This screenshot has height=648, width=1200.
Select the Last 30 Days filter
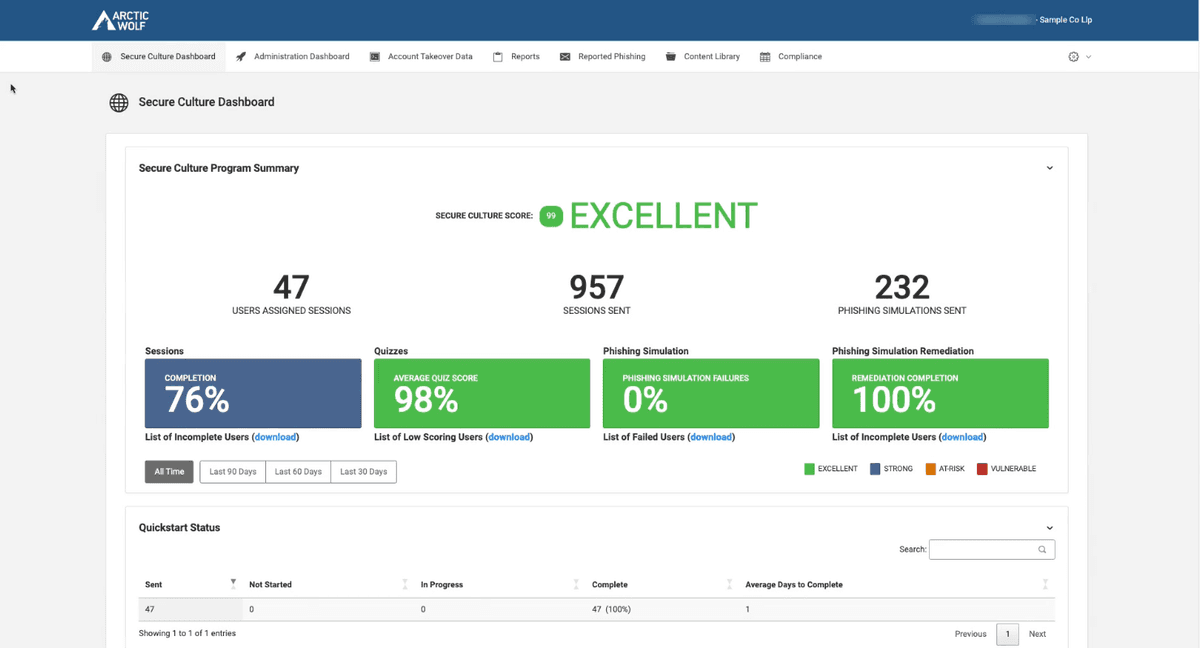363,472
